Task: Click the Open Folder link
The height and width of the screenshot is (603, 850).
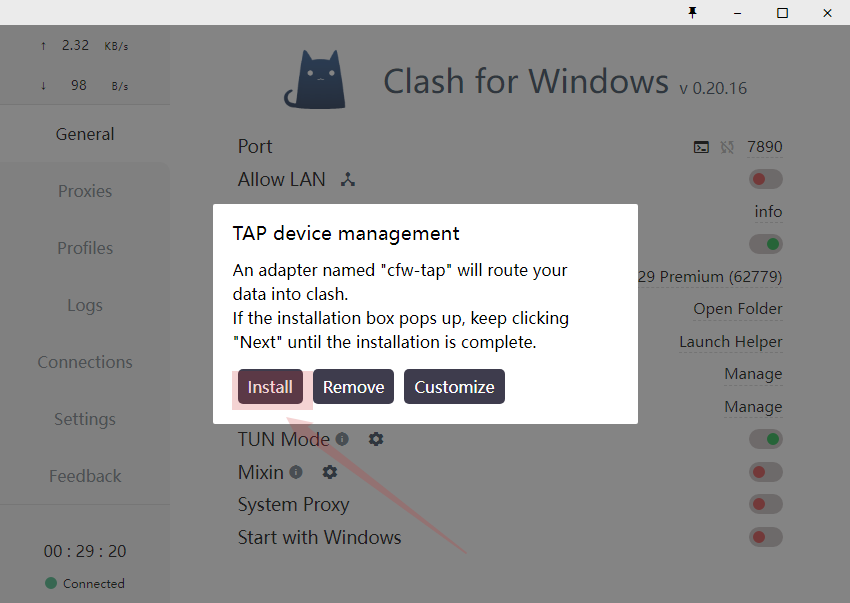Action: tap(738, 309)
